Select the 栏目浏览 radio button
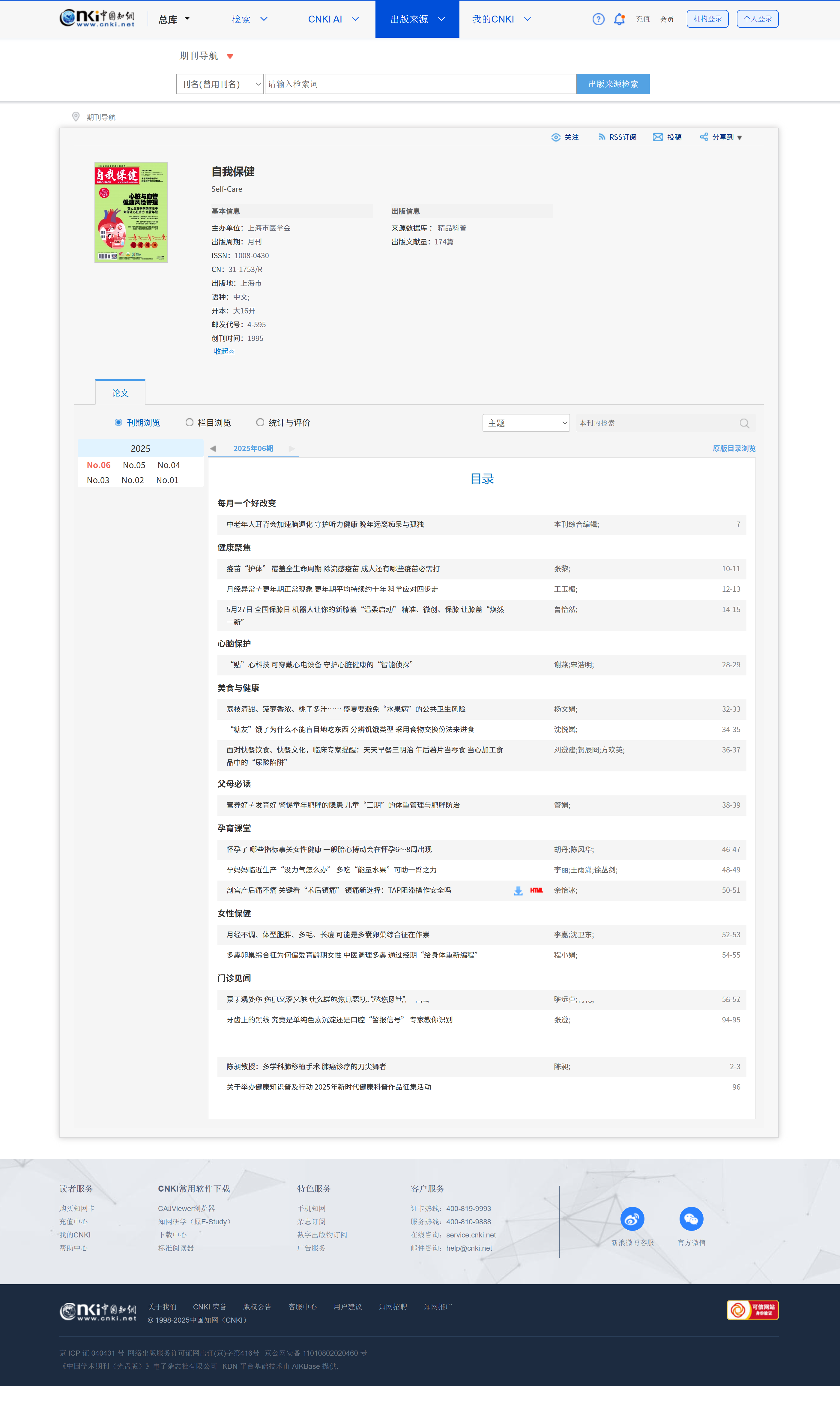This screenshot has height=1424, width=840. point(190,423)
